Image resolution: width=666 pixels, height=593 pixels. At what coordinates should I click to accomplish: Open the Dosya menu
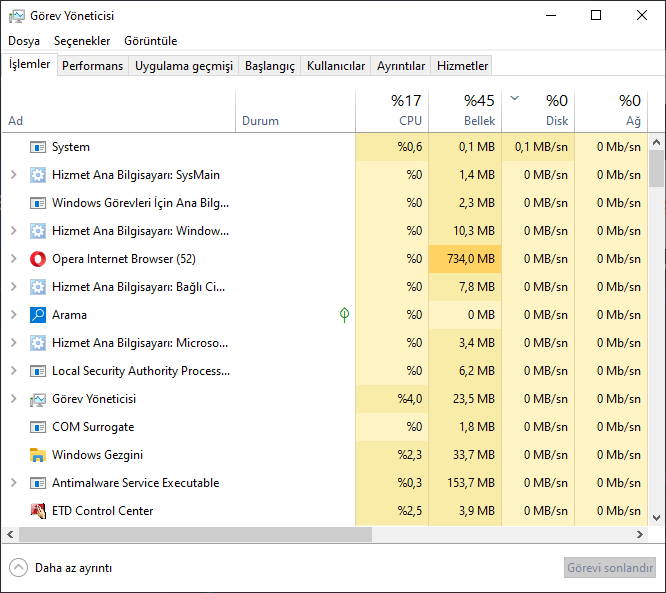click(24, 41)
